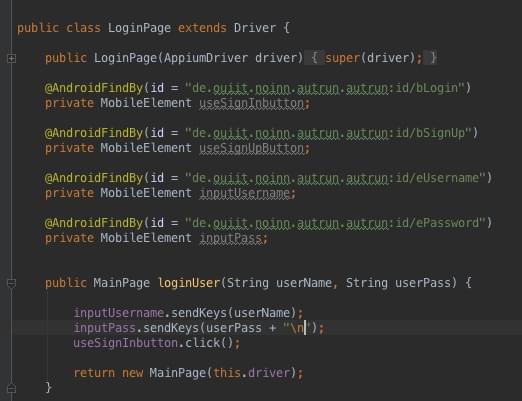This screenshot has width=522, height=401.
Task: Collapse the loginUser method using gutter fold marker
Action: tap(11, 283)
